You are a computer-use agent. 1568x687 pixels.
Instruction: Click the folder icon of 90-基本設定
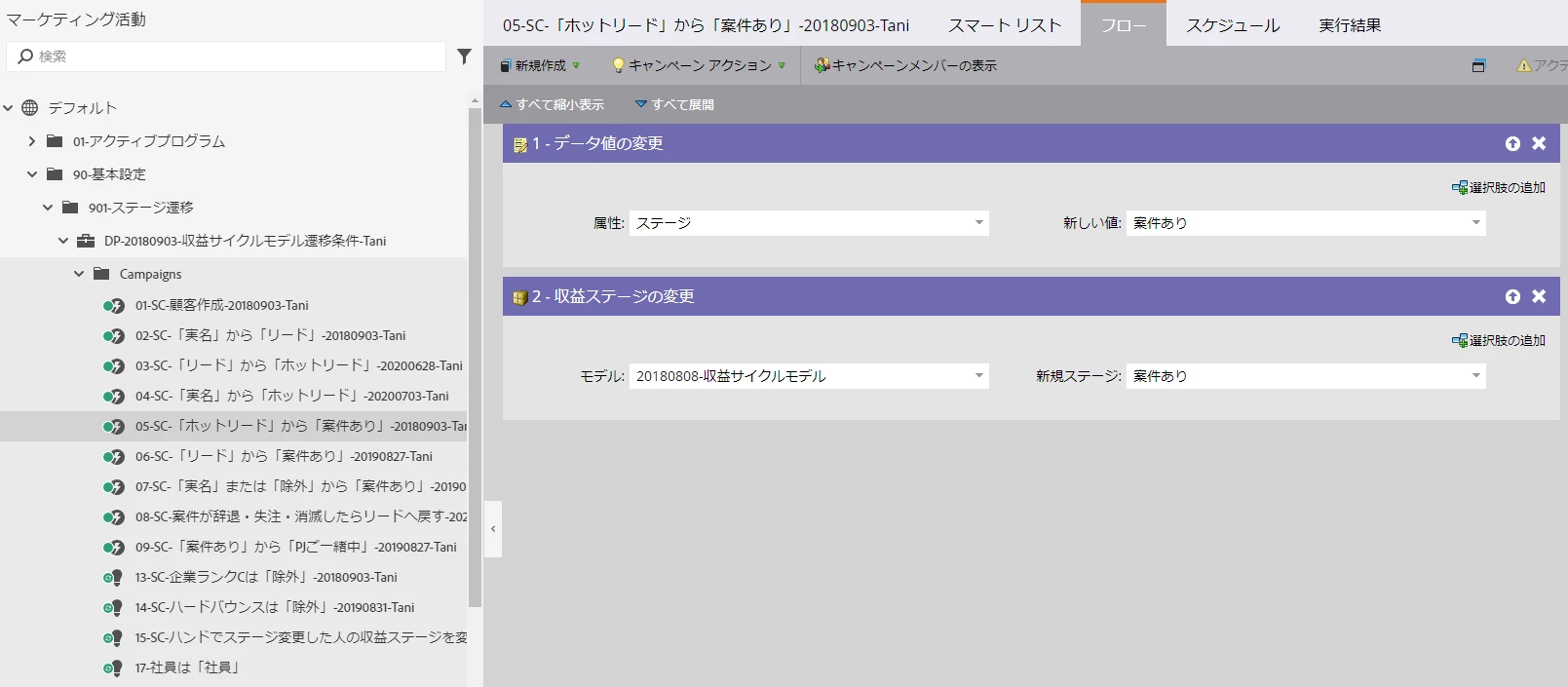[x=55, y=174]
